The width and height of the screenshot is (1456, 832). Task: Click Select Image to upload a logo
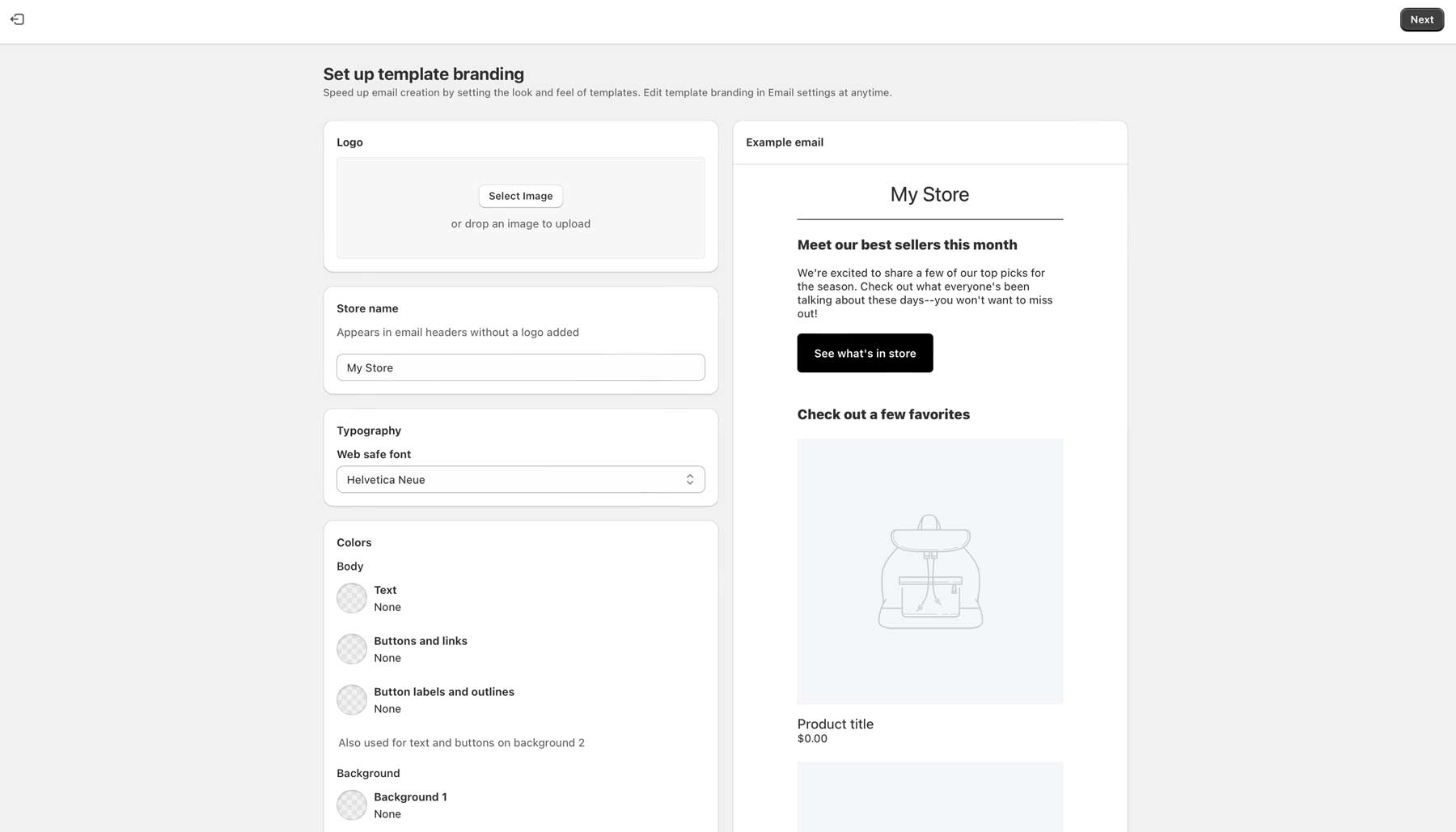520,196
